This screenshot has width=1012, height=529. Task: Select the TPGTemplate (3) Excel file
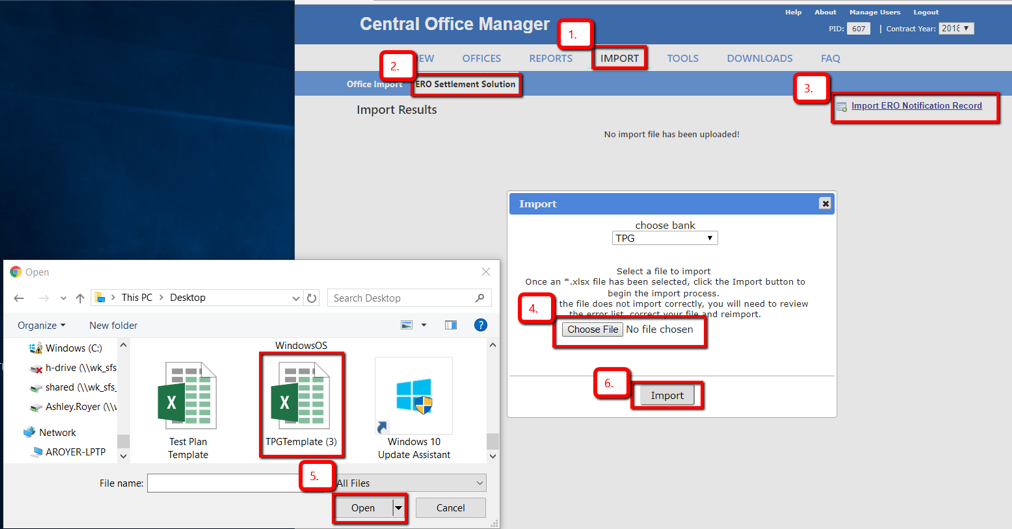(301, 405)
